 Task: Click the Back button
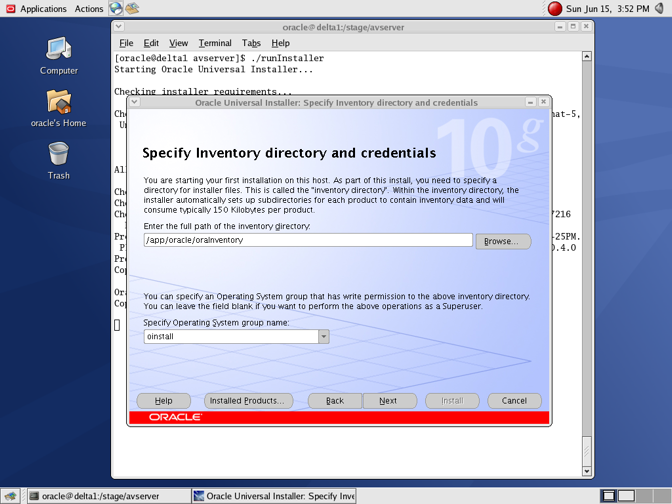click(335, 401)
